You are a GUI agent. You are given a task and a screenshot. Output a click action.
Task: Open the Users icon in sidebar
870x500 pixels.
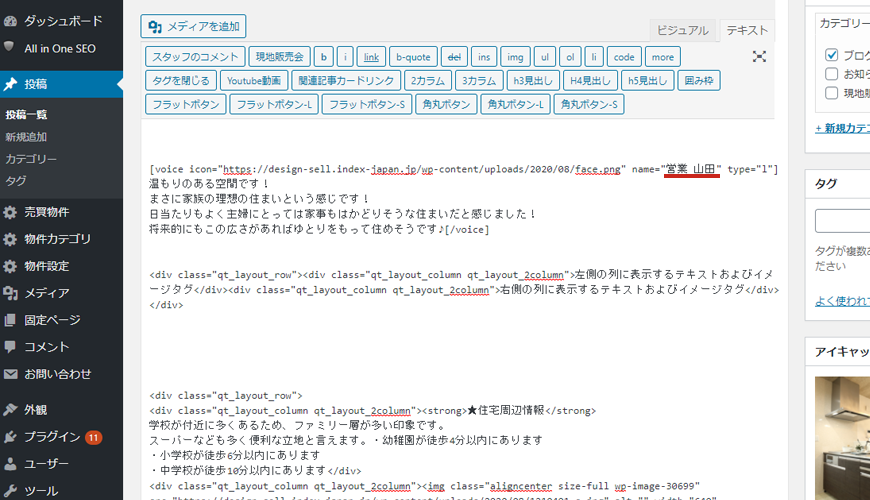coord(10,464)
